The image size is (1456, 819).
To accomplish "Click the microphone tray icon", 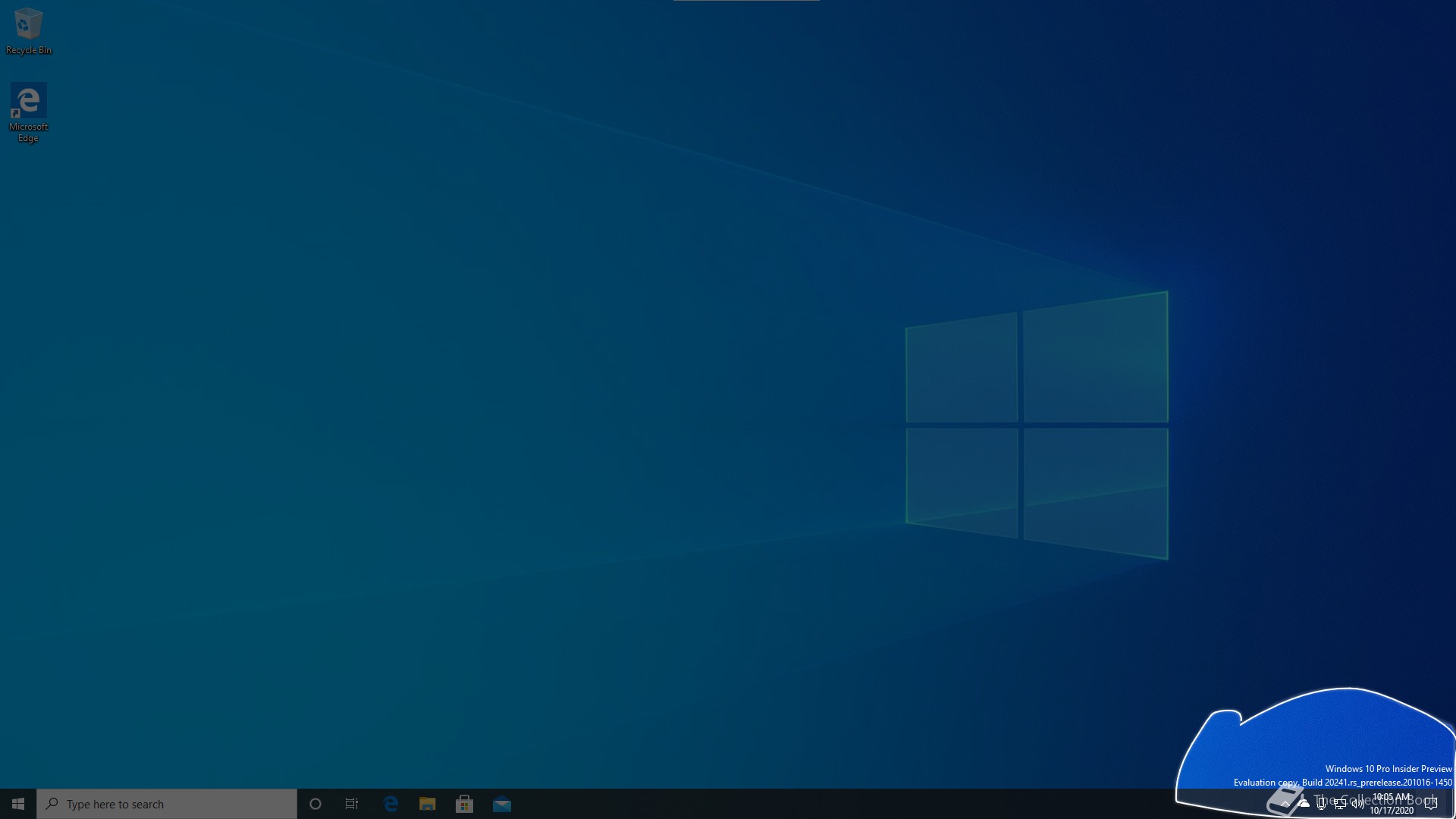I will (x=1321, y=804).
